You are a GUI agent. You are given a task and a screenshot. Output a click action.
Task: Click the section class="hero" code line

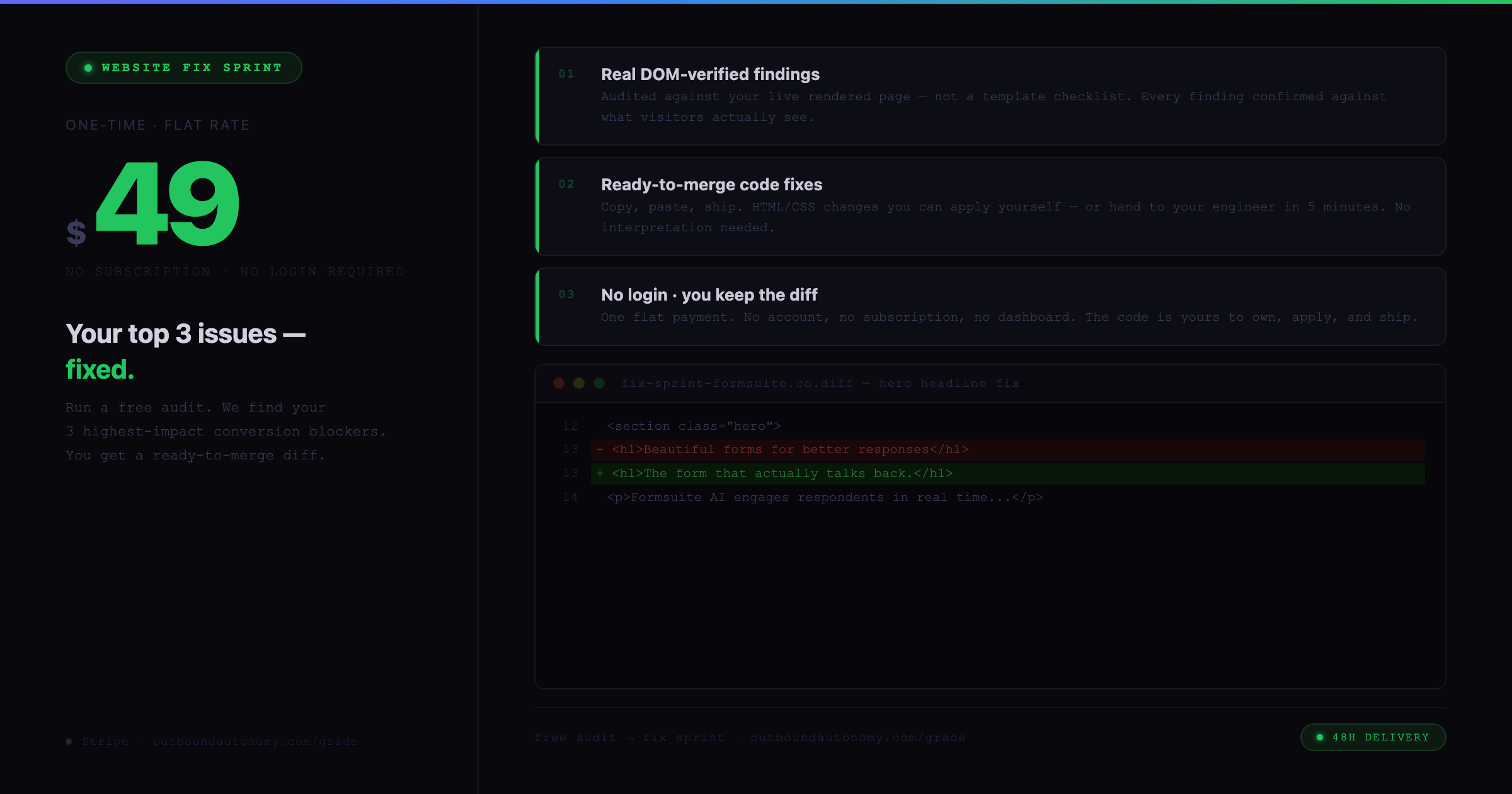pyautogui.click(x=694, y=427)
